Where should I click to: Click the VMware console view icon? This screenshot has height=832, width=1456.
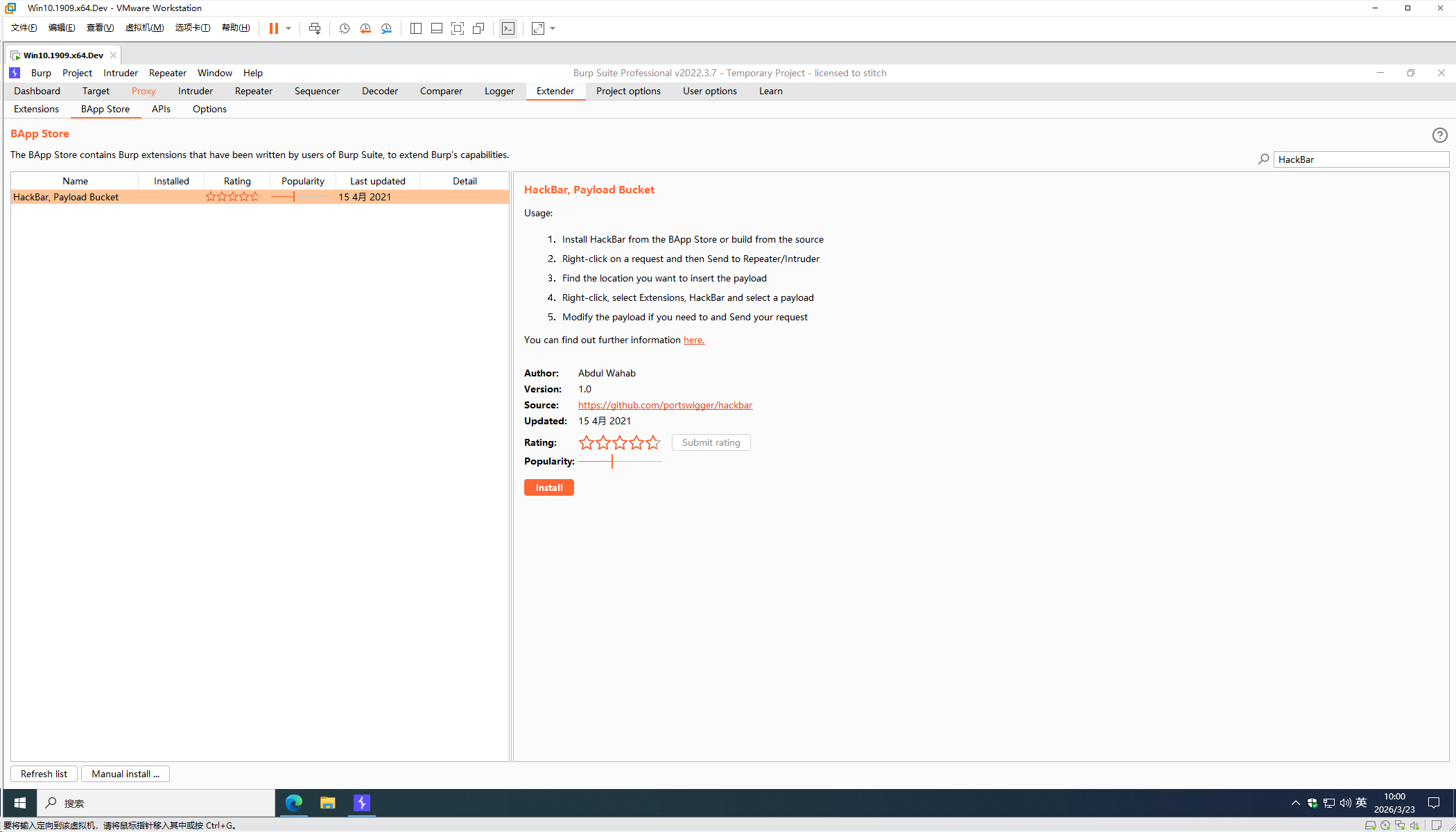pyautogui.click(x=508, y=28)
